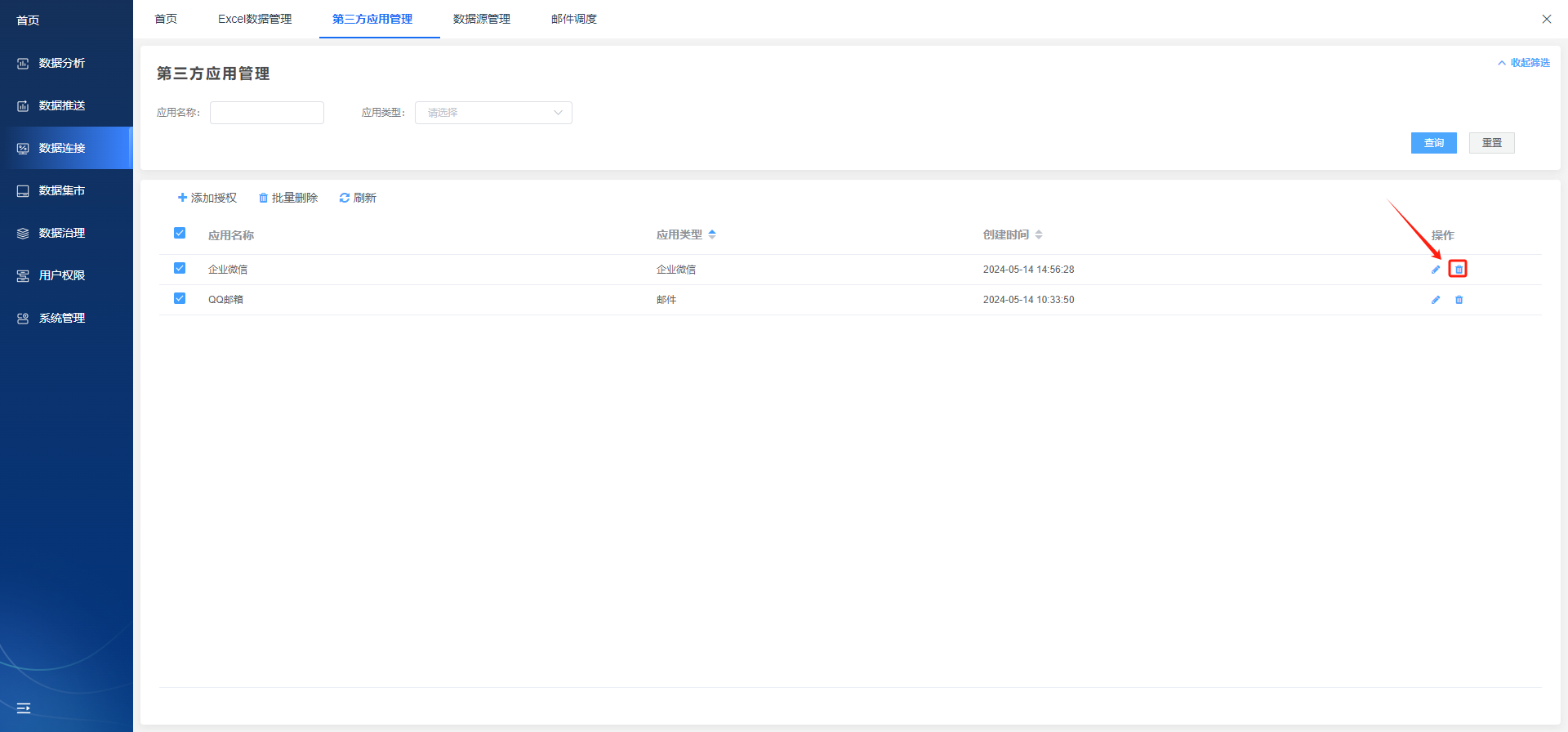Click 应用名称 column header
The width and height of the screenshot is (1568, 732).
point(231,235)
